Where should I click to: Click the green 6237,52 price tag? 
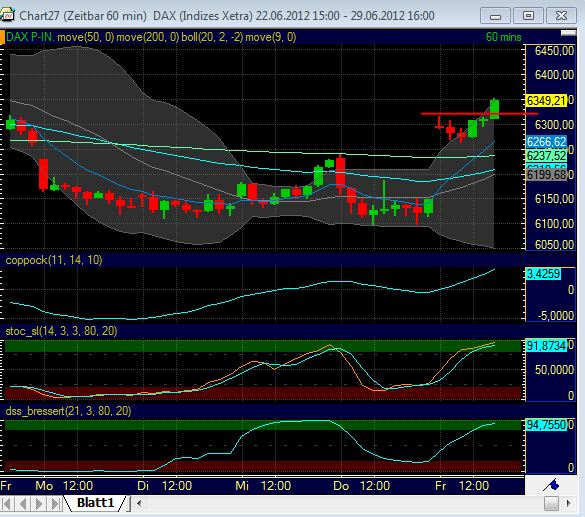coord(546,156)
